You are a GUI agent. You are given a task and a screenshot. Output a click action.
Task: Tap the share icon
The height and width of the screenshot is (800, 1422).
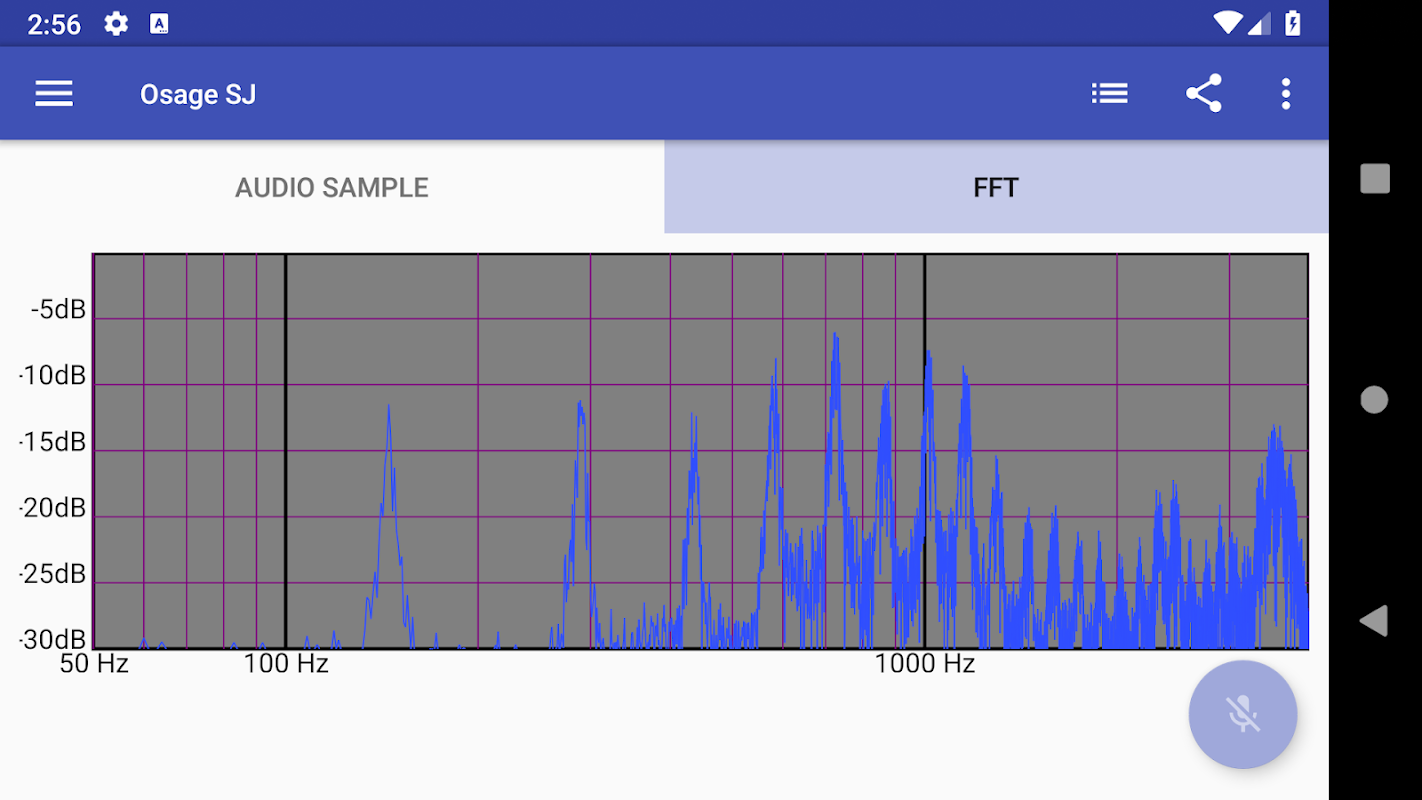[x=1203, y=94]
